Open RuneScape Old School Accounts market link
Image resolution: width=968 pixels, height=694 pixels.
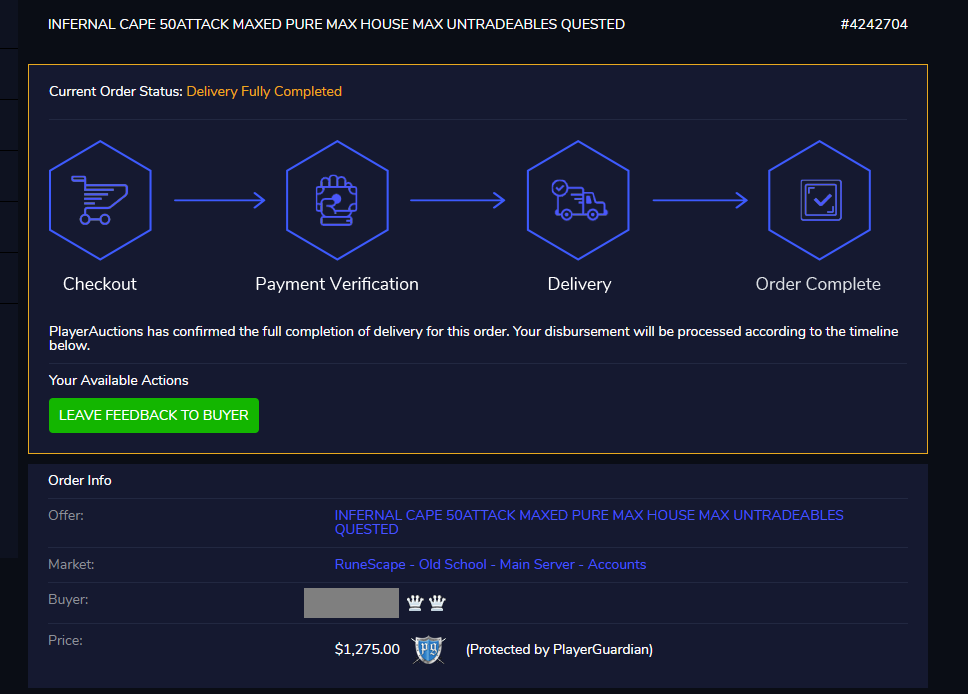coord(490,564)
